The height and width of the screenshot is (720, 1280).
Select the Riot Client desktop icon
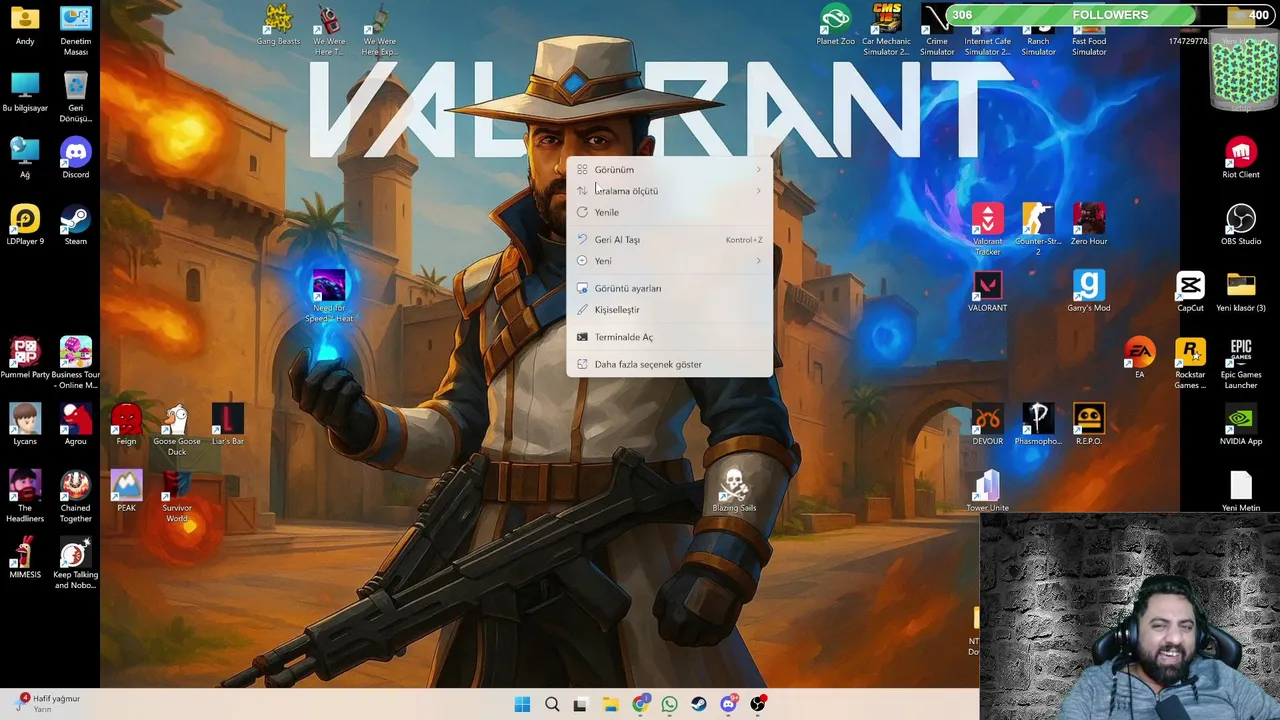tap(1241, 158)
